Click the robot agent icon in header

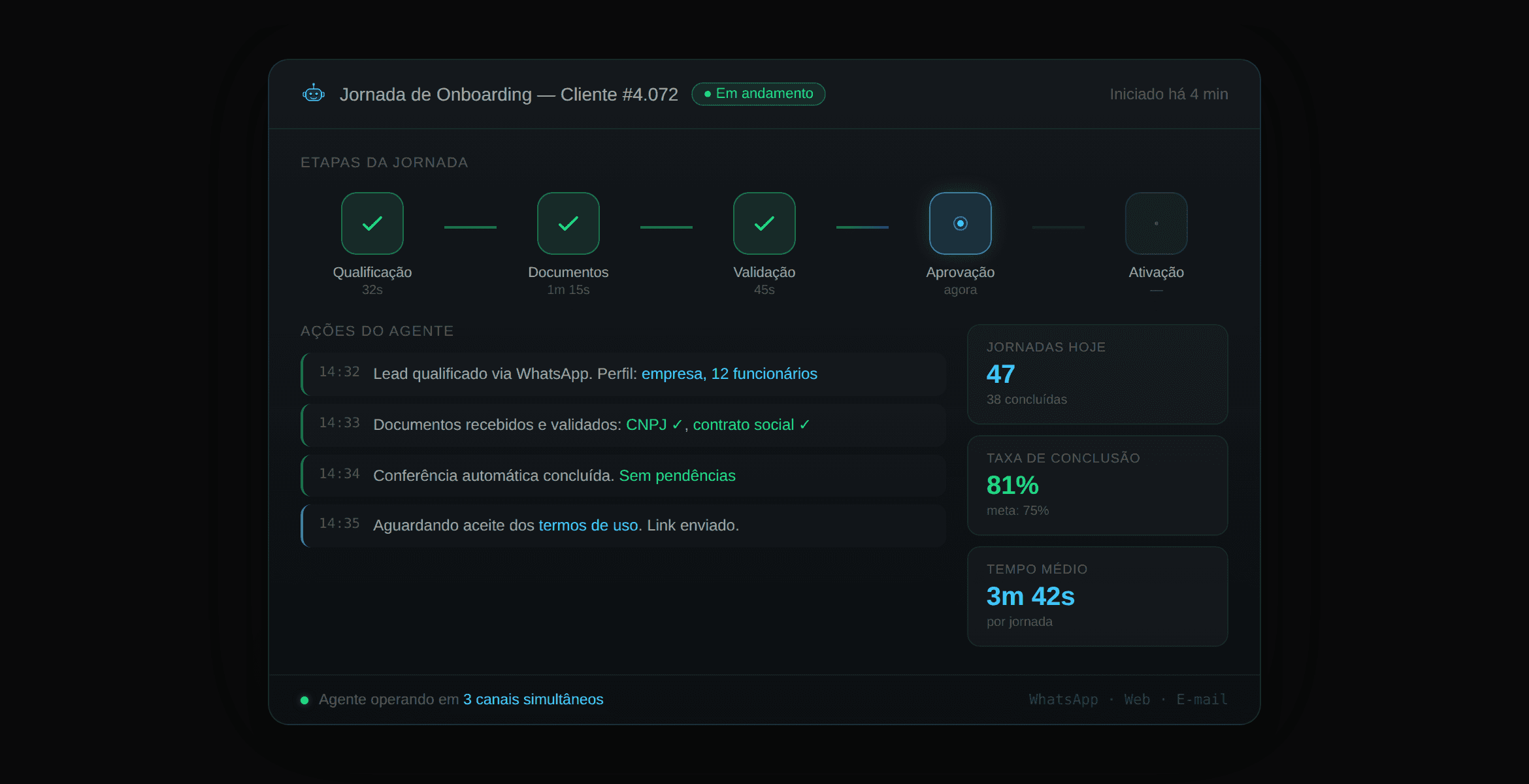pos(314,94)
